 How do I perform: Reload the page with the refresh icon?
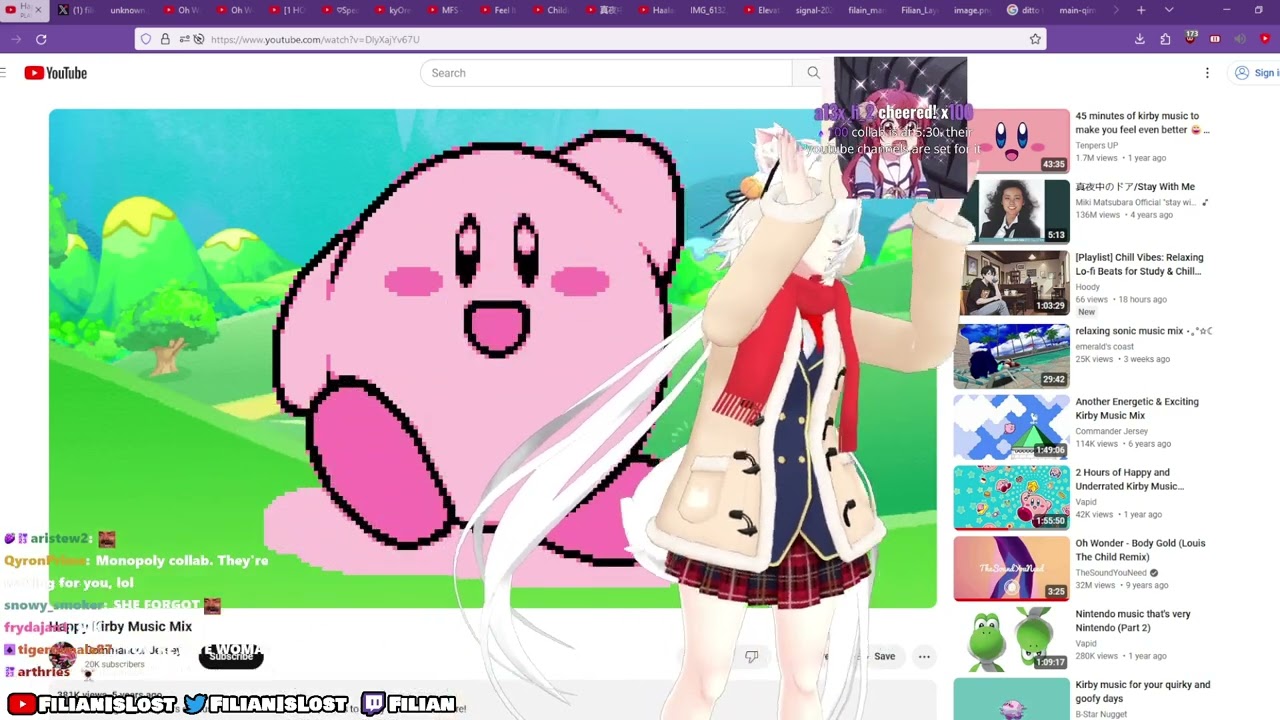pyautogui.click(x=41, y=39)
